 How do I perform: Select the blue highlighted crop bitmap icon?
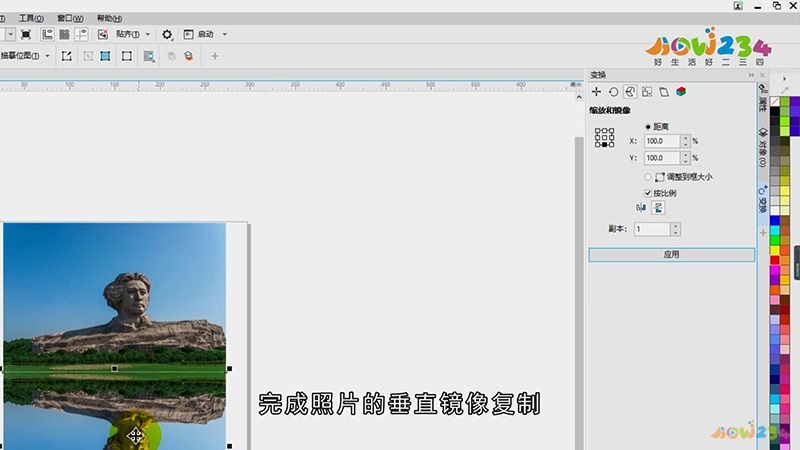coord(106,56)
